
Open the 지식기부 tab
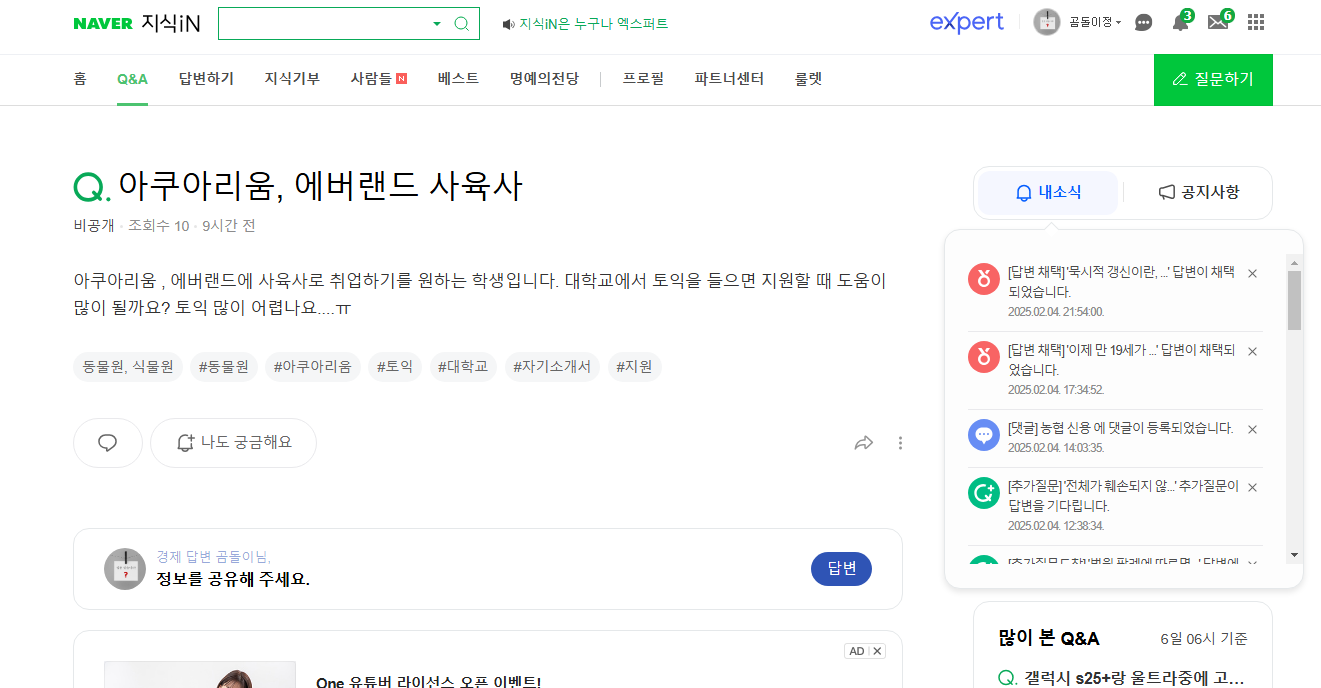pos(292,79)
